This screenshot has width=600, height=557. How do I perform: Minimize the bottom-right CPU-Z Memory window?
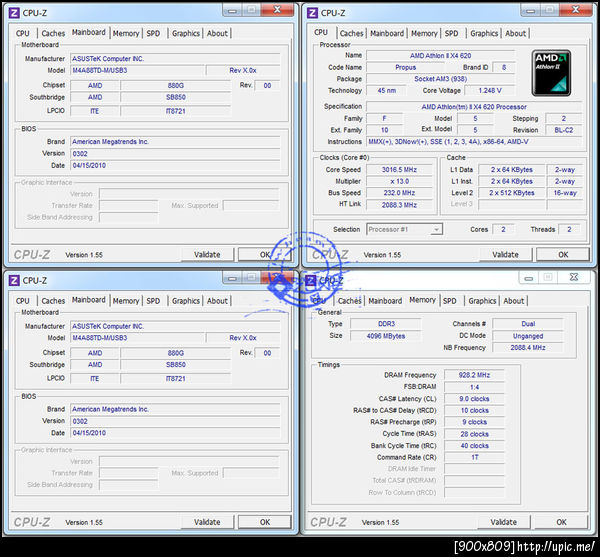(x=529, y=278)
